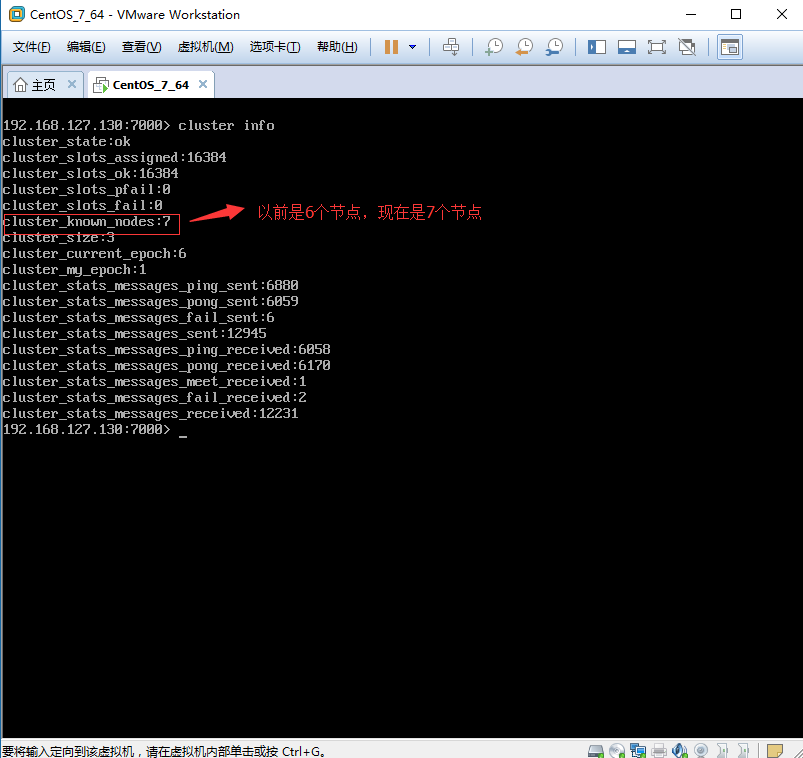The image size is (803, 758).
Task: Open the 选项卡(T) menu
Action: click(x=275, y=47)
